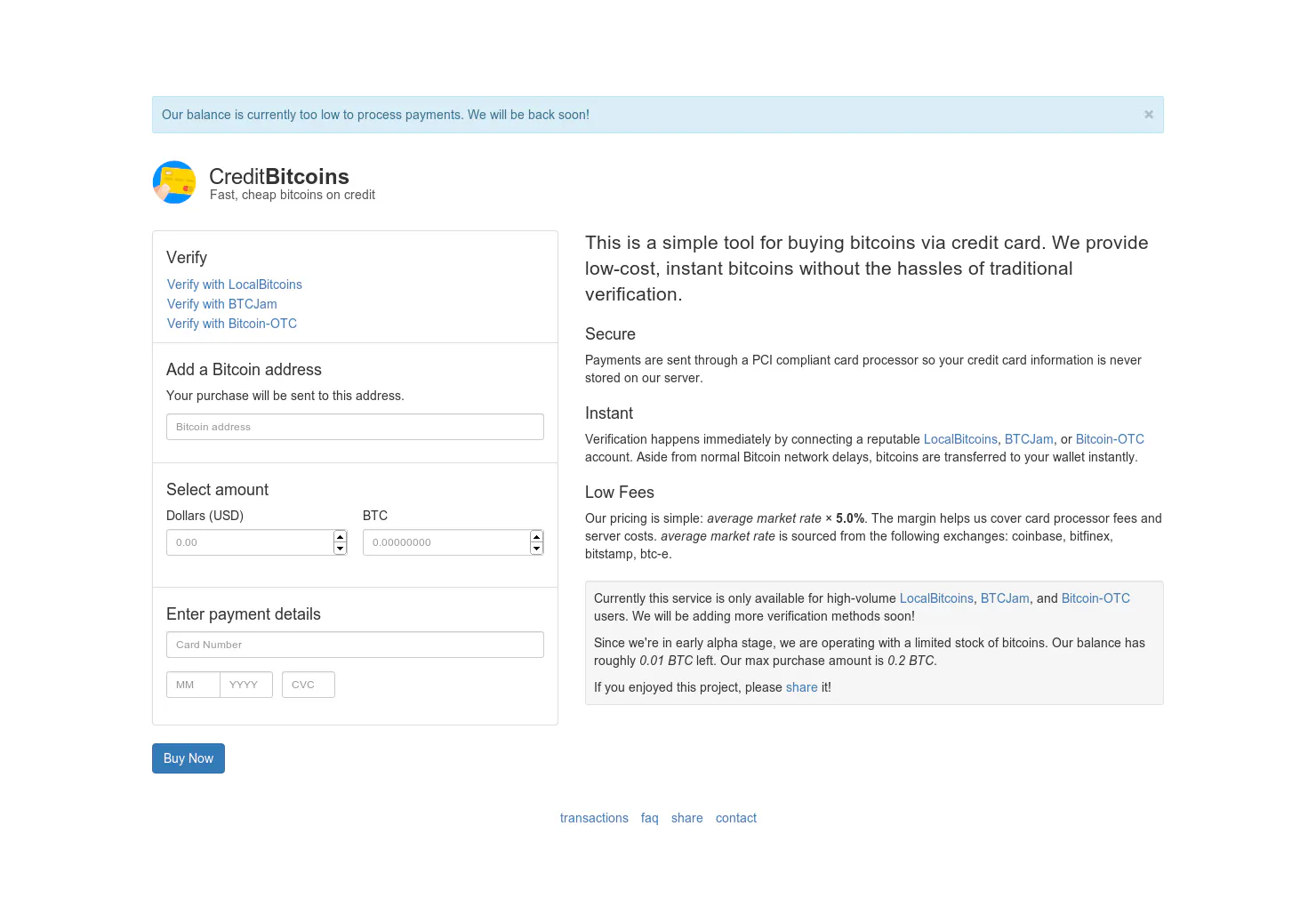Open the faq footer link
The height and width of the screenshot is (922, 1316).
click(x=650, y=818)
